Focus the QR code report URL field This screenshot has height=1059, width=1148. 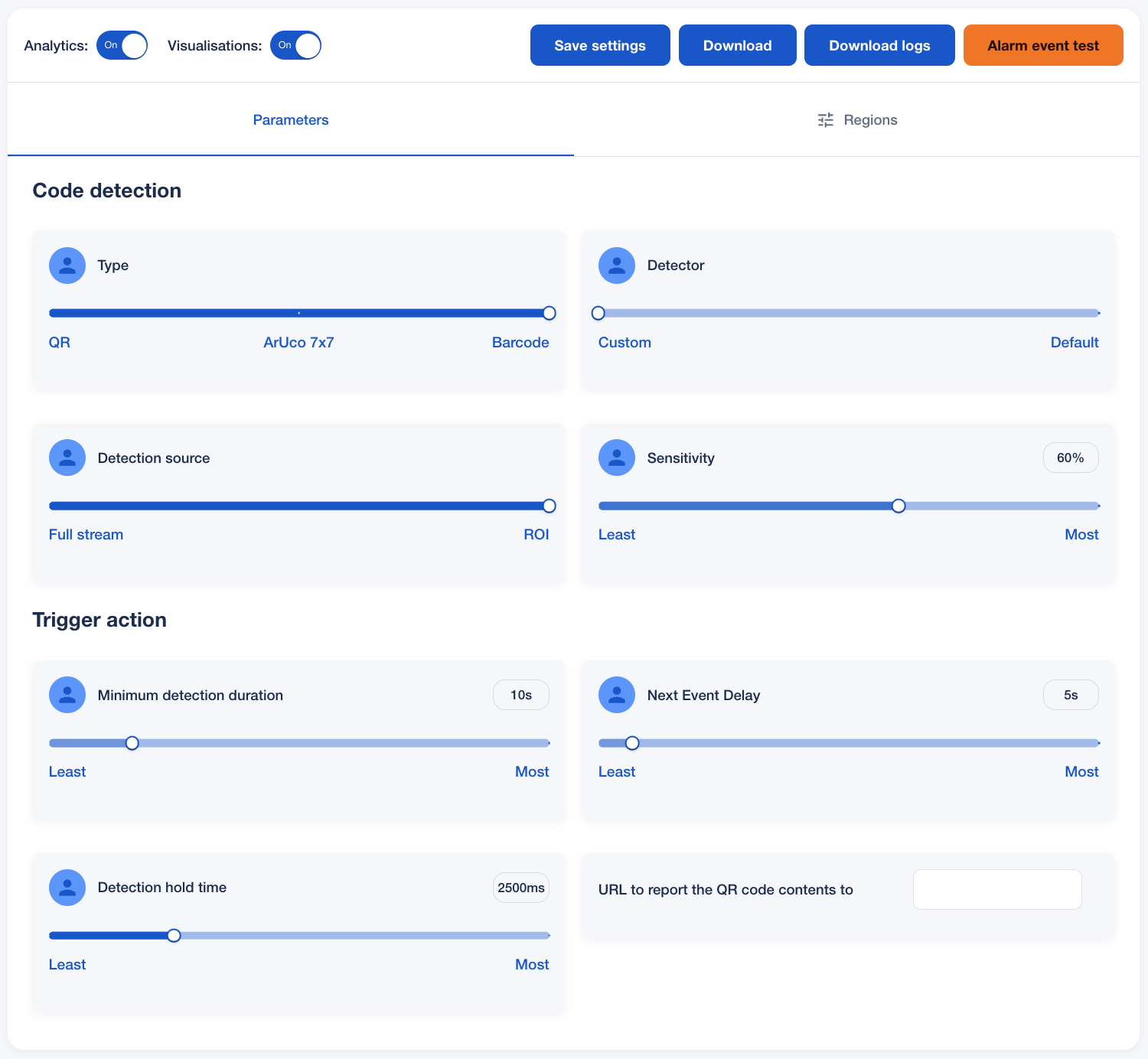tap(996, 889)
